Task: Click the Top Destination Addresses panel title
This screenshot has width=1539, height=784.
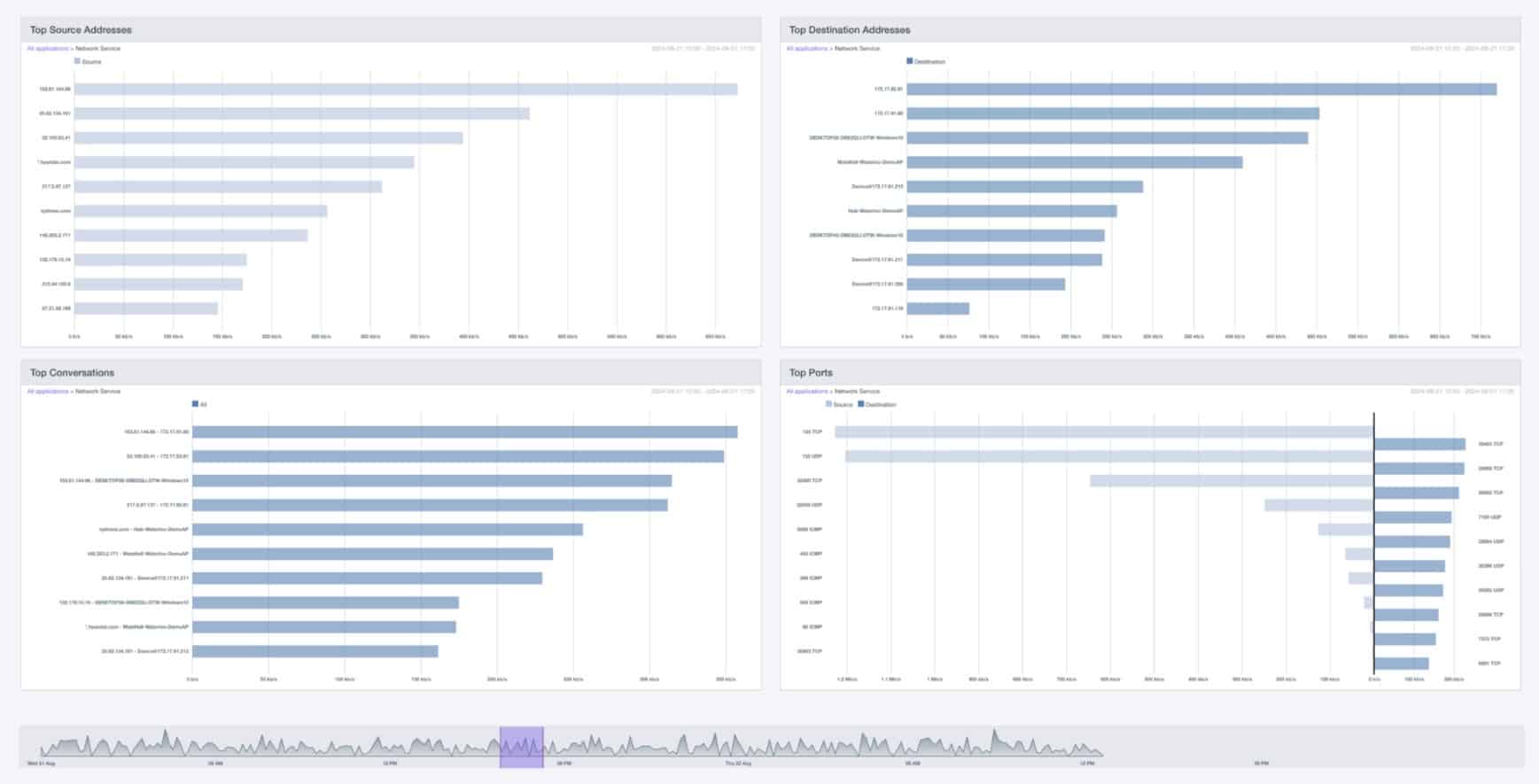Action: [850, 30]
